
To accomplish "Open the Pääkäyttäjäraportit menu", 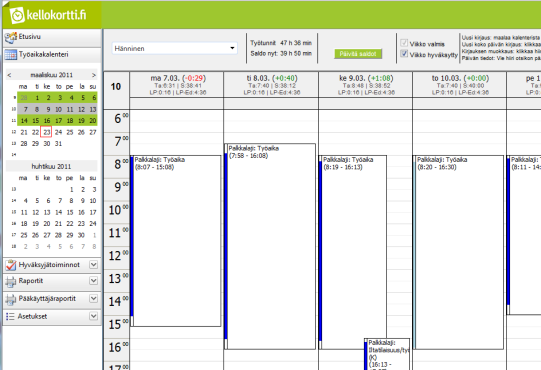I will coord(52,299).
